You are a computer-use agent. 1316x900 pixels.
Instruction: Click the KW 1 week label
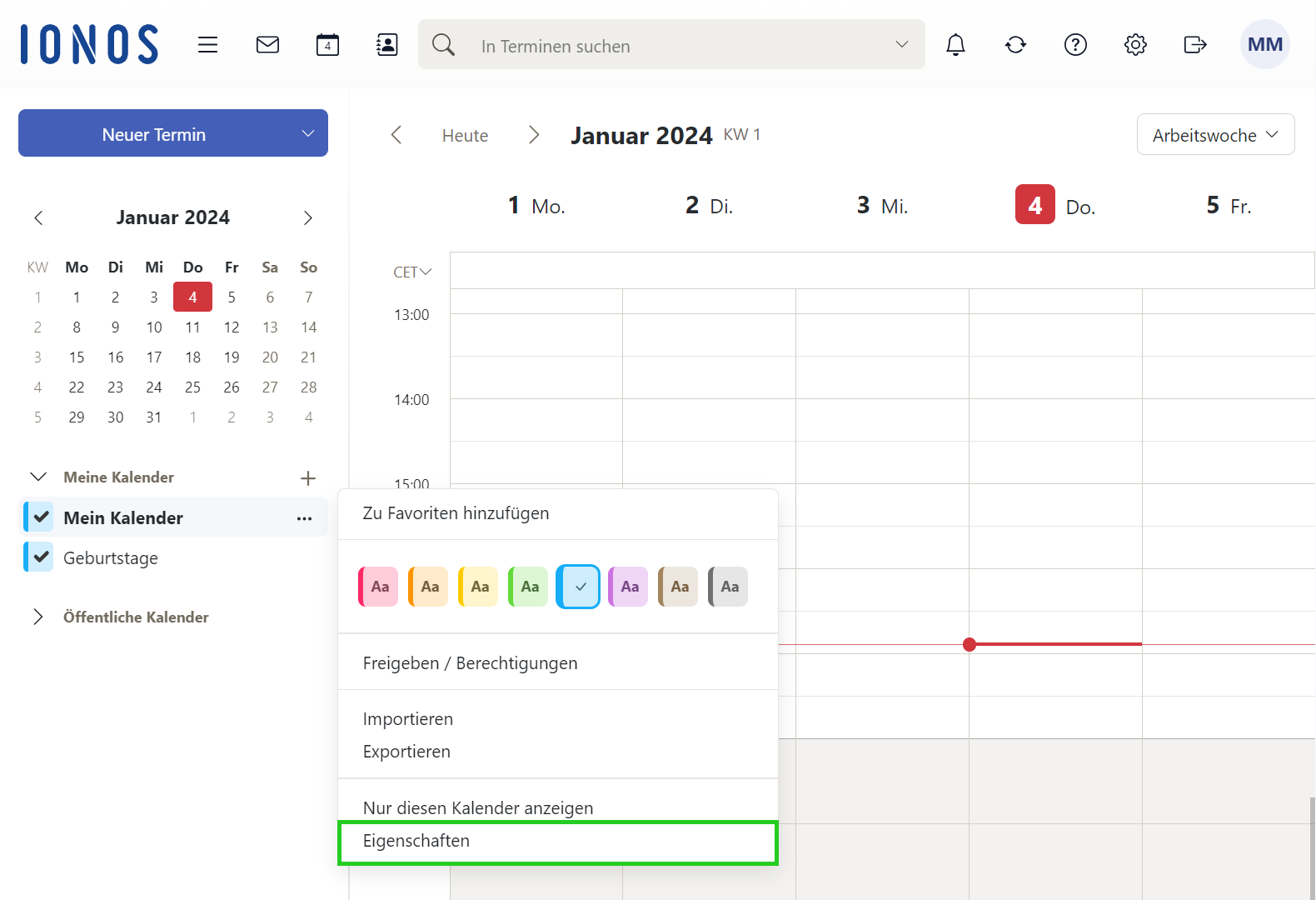click(x=741, y=135)
